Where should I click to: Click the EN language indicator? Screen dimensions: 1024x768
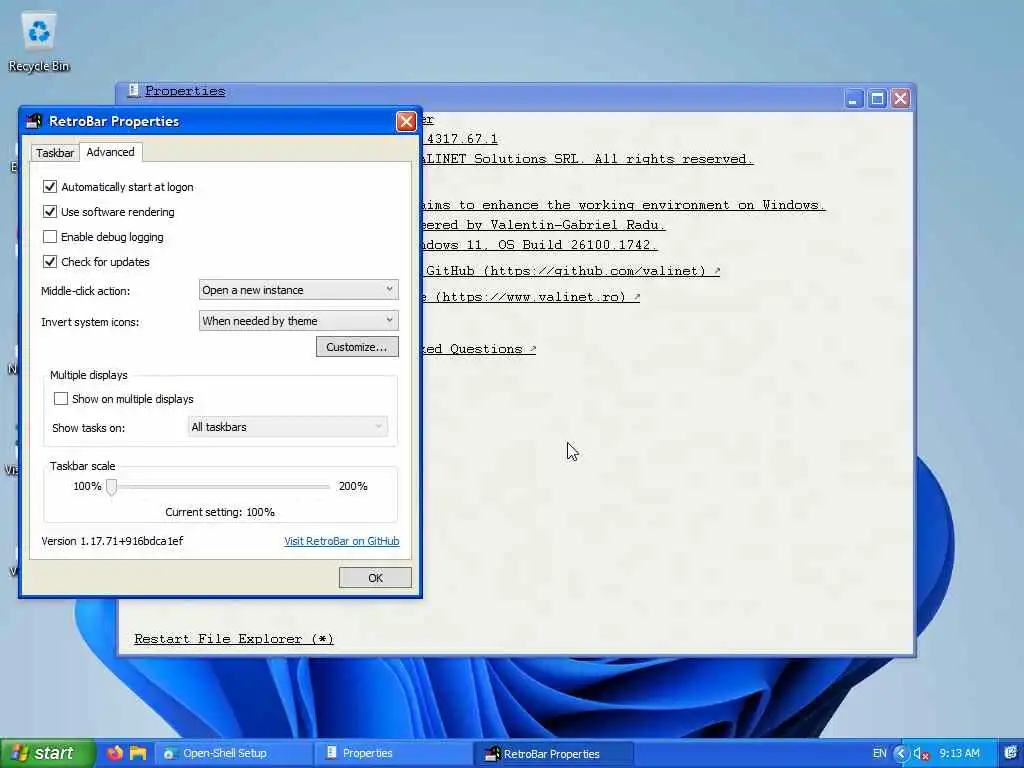point(879,754)
